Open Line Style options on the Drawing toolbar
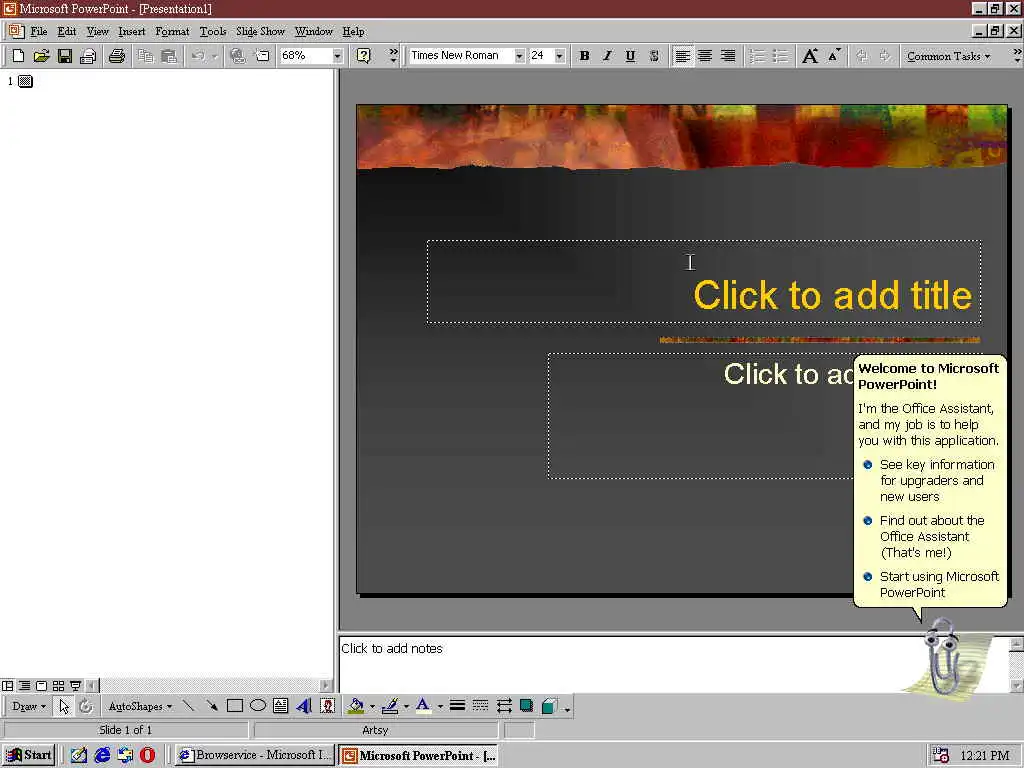 tap(457, 706)
